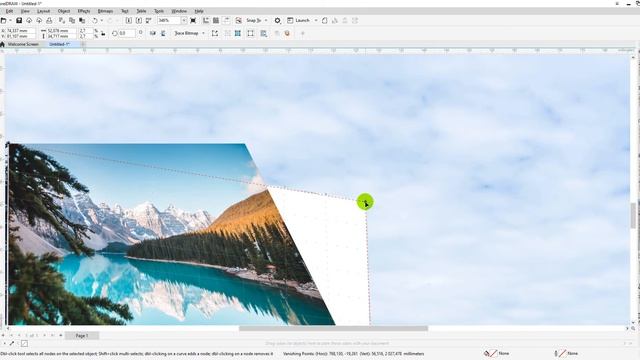Toggle Lock ratio padlock icon
640x360 pixels.
point(103,33)
